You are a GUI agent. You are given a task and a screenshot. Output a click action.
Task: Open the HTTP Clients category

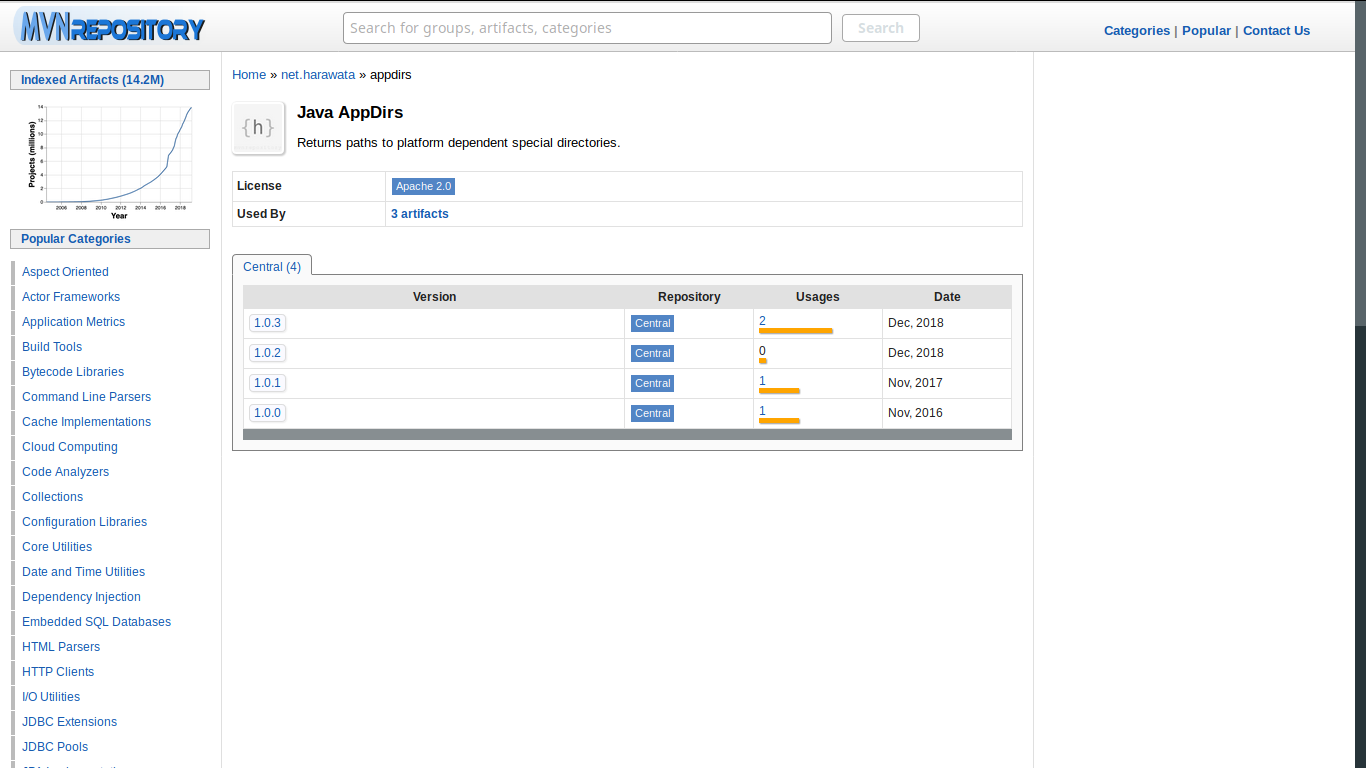click(x=58, y=672)
